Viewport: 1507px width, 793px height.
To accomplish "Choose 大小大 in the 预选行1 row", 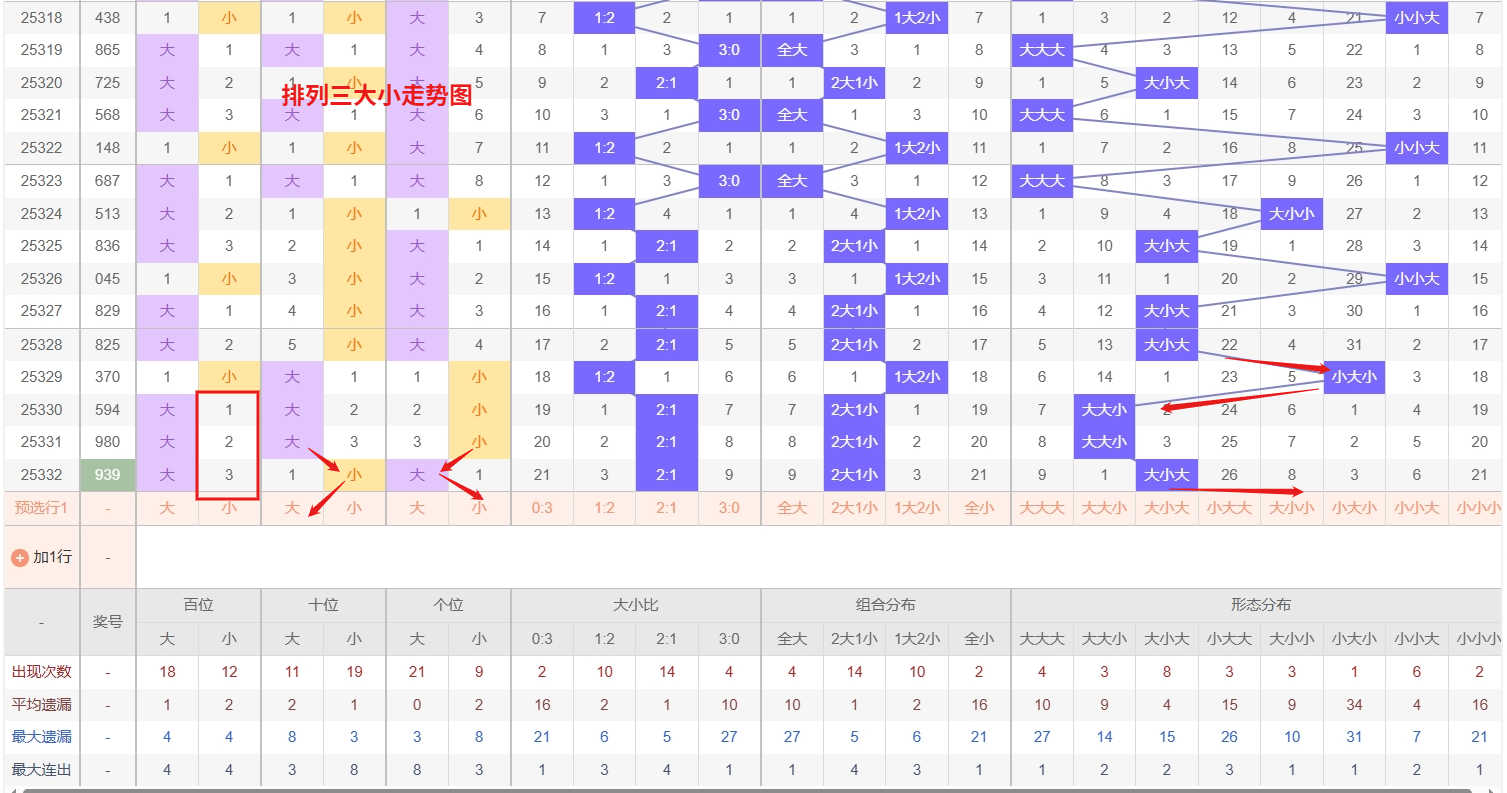I will (1167, 508).
